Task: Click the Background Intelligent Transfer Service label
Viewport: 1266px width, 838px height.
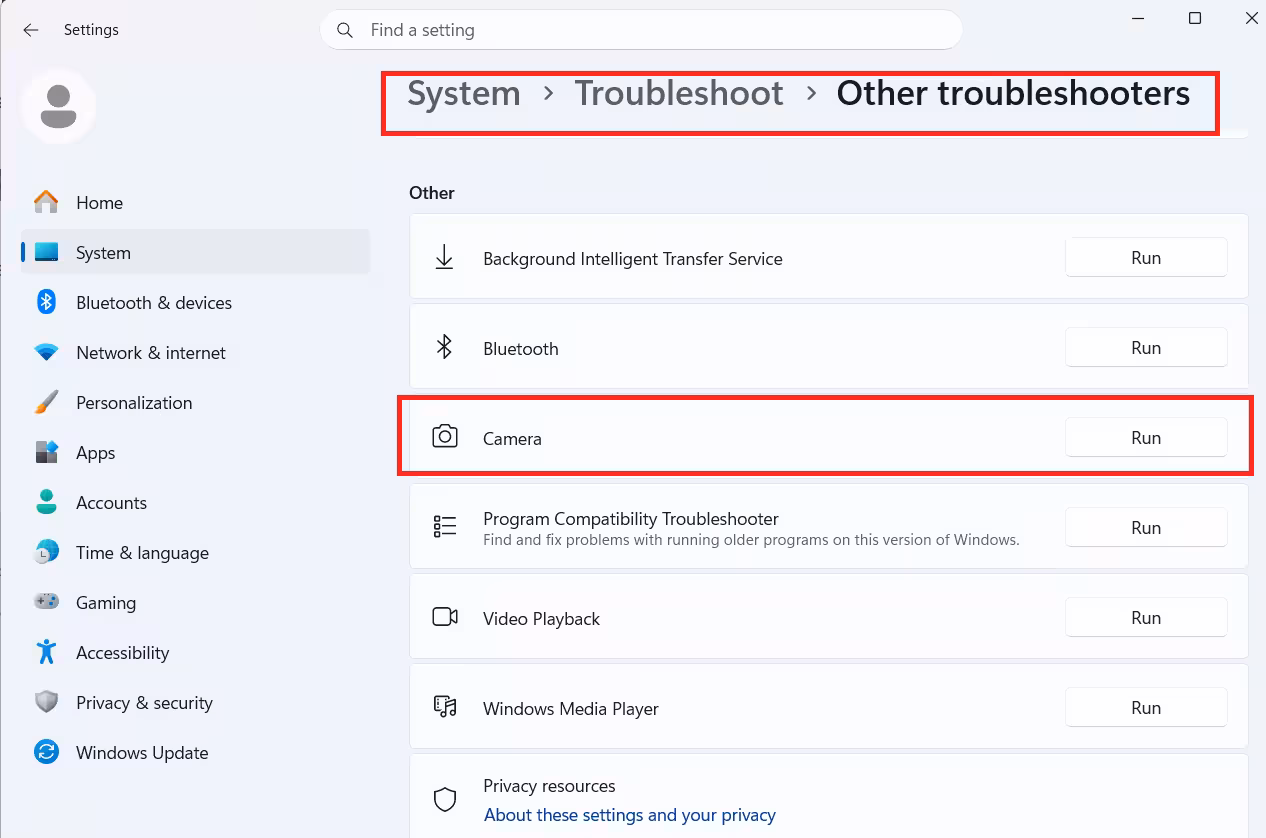Action: (633, 259)
